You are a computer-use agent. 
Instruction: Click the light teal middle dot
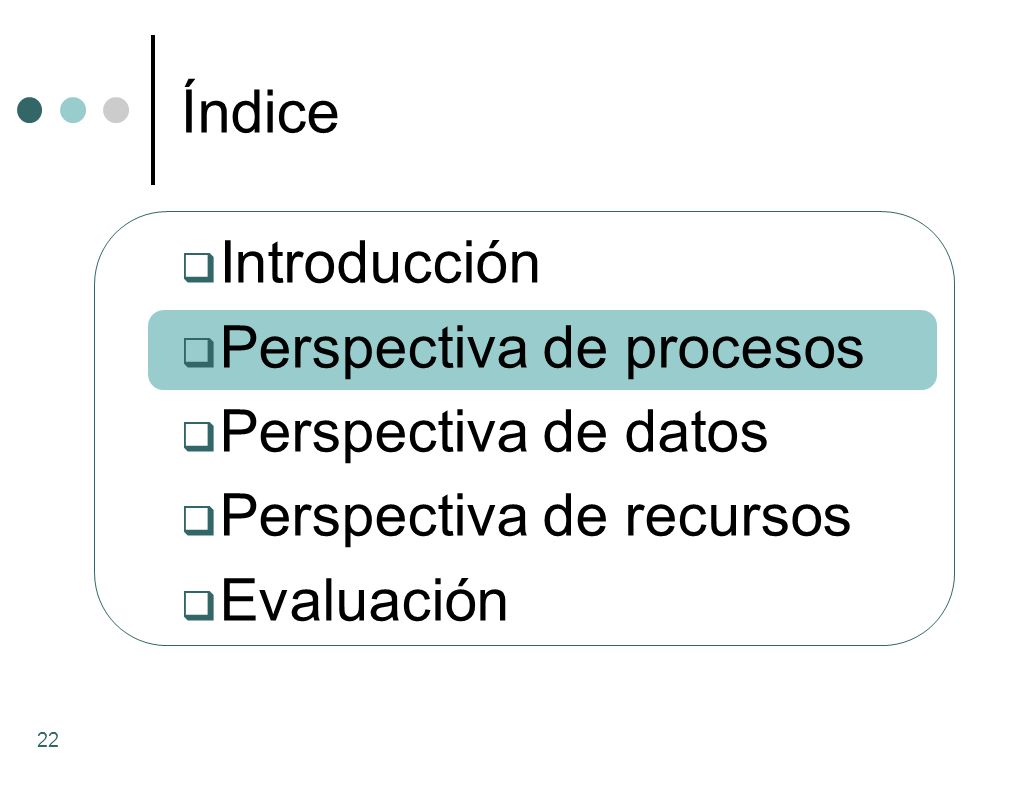(73, 110)
